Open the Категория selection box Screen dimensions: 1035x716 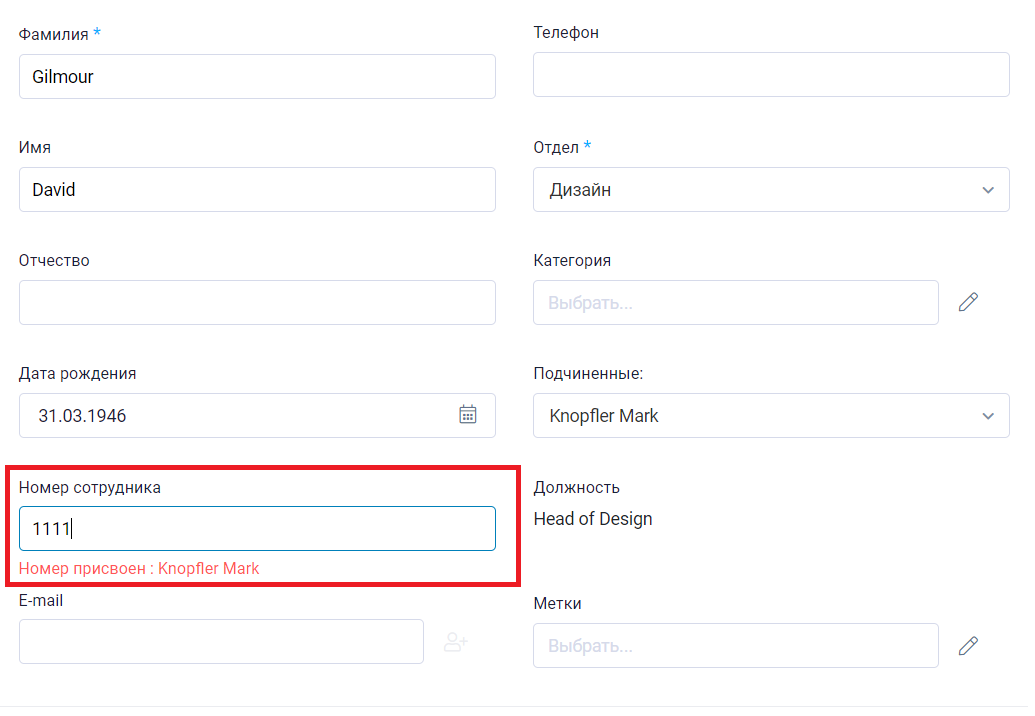tap(735, 302)
